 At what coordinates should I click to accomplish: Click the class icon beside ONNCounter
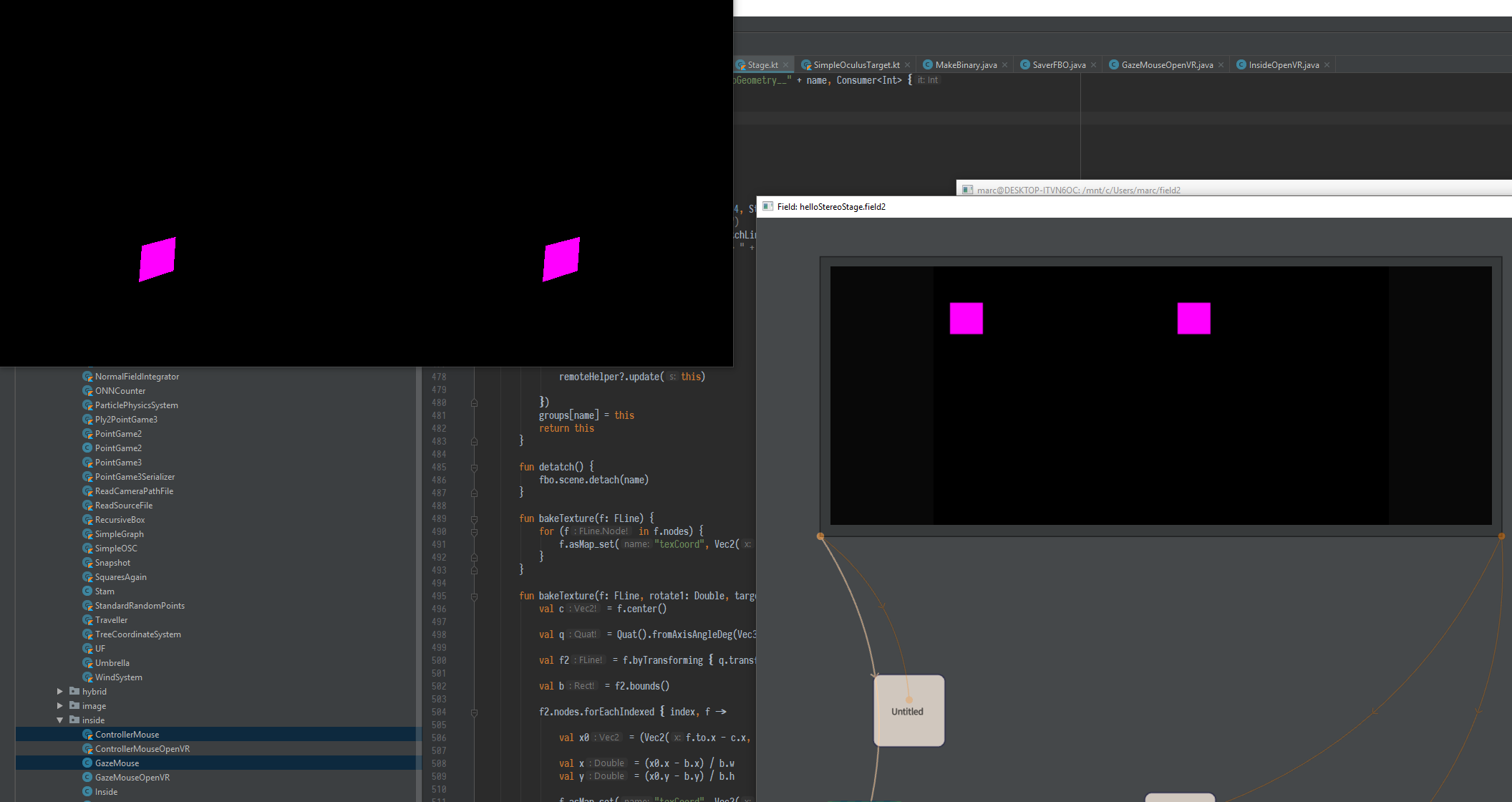[x=87, y=391]
